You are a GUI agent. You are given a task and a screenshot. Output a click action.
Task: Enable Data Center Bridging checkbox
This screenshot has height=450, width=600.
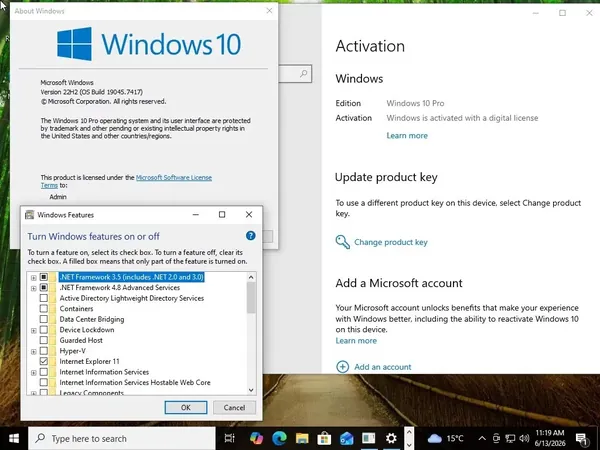tap(44, 319)
